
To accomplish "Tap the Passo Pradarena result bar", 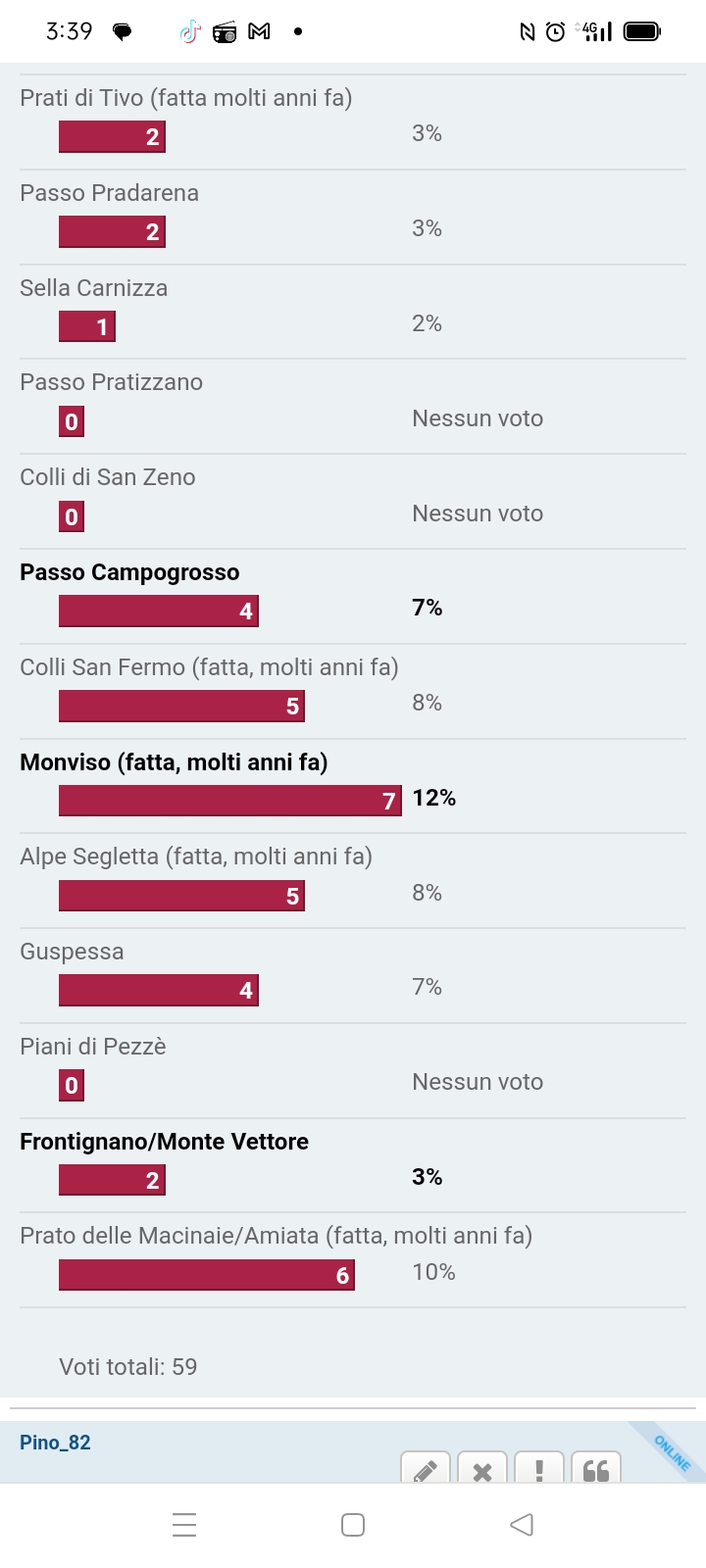I will [112, 231].
